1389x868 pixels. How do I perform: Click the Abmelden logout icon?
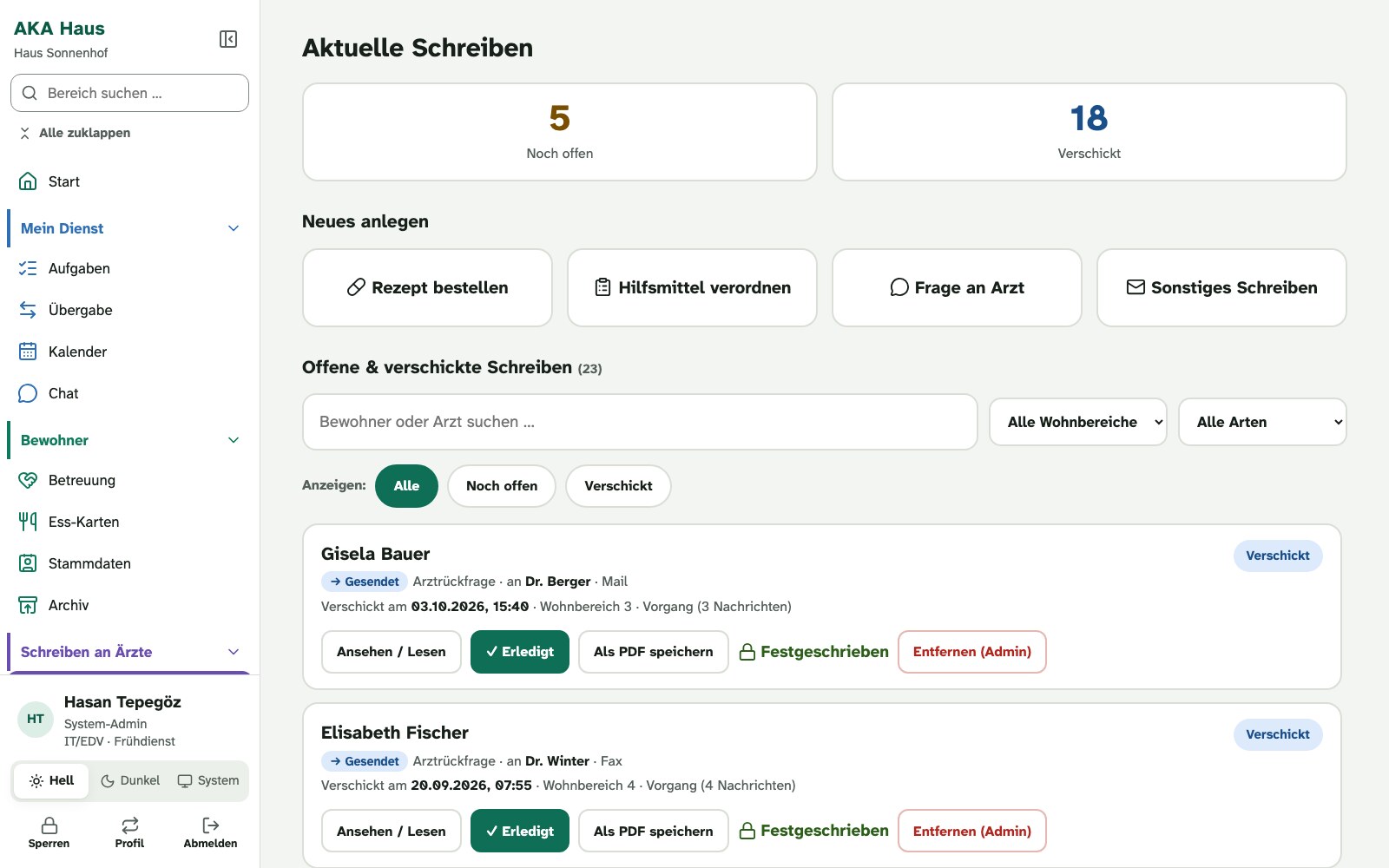(210, 825)
